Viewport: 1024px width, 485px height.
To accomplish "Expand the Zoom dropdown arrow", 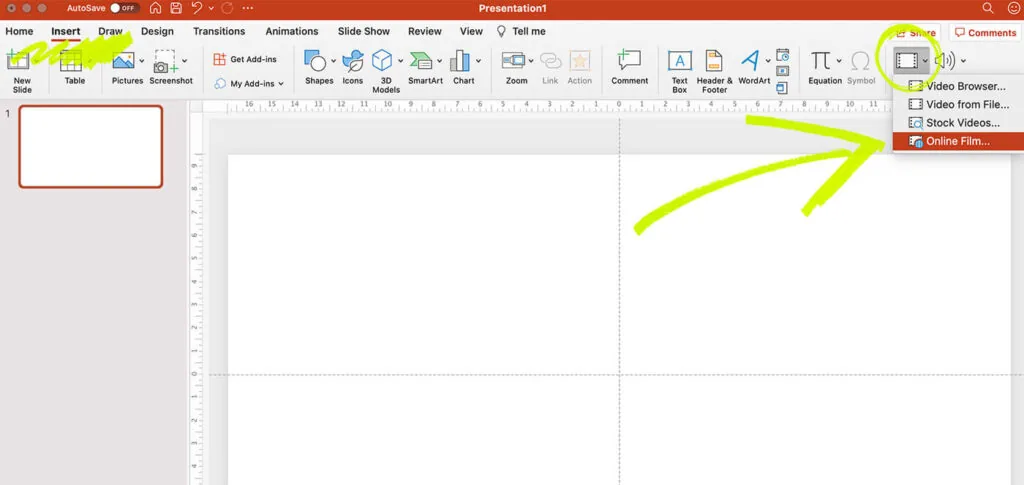I will coord(531,61).
